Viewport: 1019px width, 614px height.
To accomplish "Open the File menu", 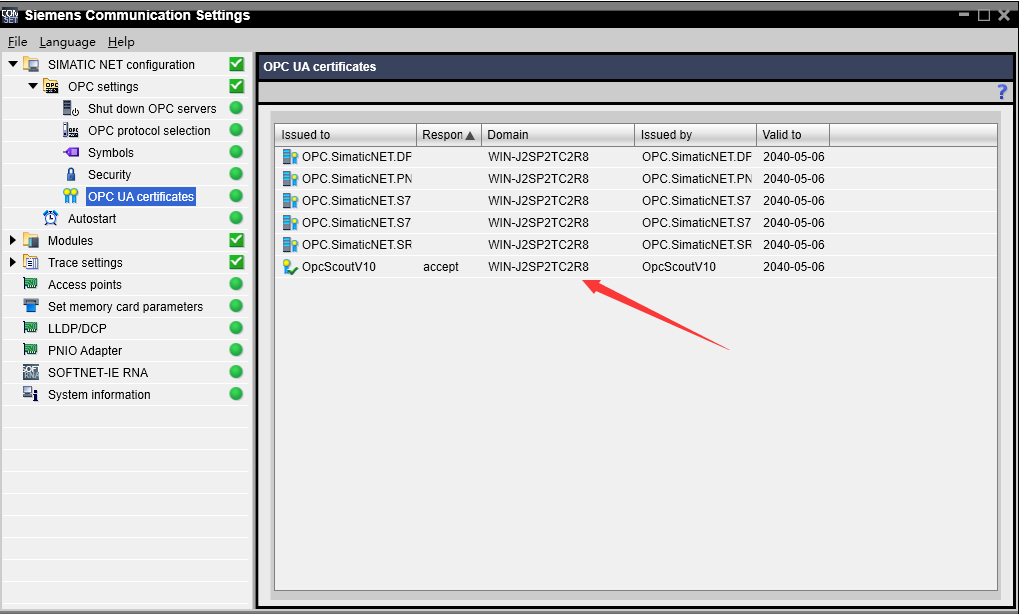I will click(x=17, y=42).
